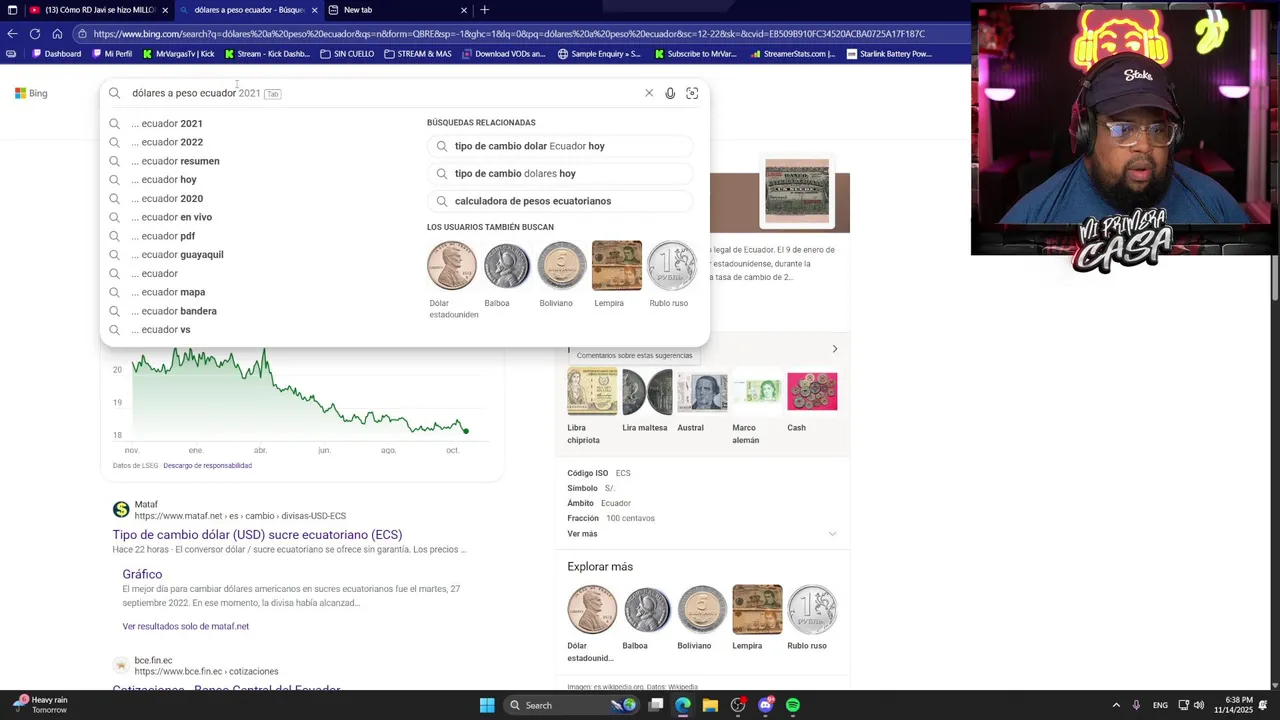Open Starlink Battery Pow bookmark
This screenshot has height=720, width=1280.
coord(889,54)
